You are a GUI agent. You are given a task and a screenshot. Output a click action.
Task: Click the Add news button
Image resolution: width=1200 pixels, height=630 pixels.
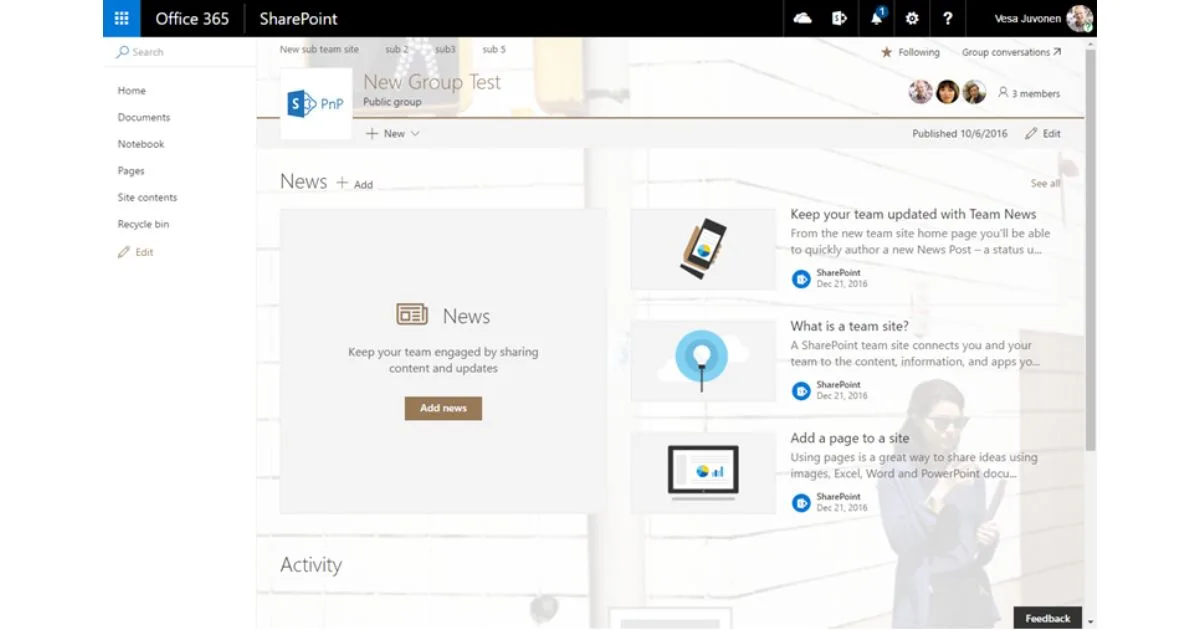point(443,408)
